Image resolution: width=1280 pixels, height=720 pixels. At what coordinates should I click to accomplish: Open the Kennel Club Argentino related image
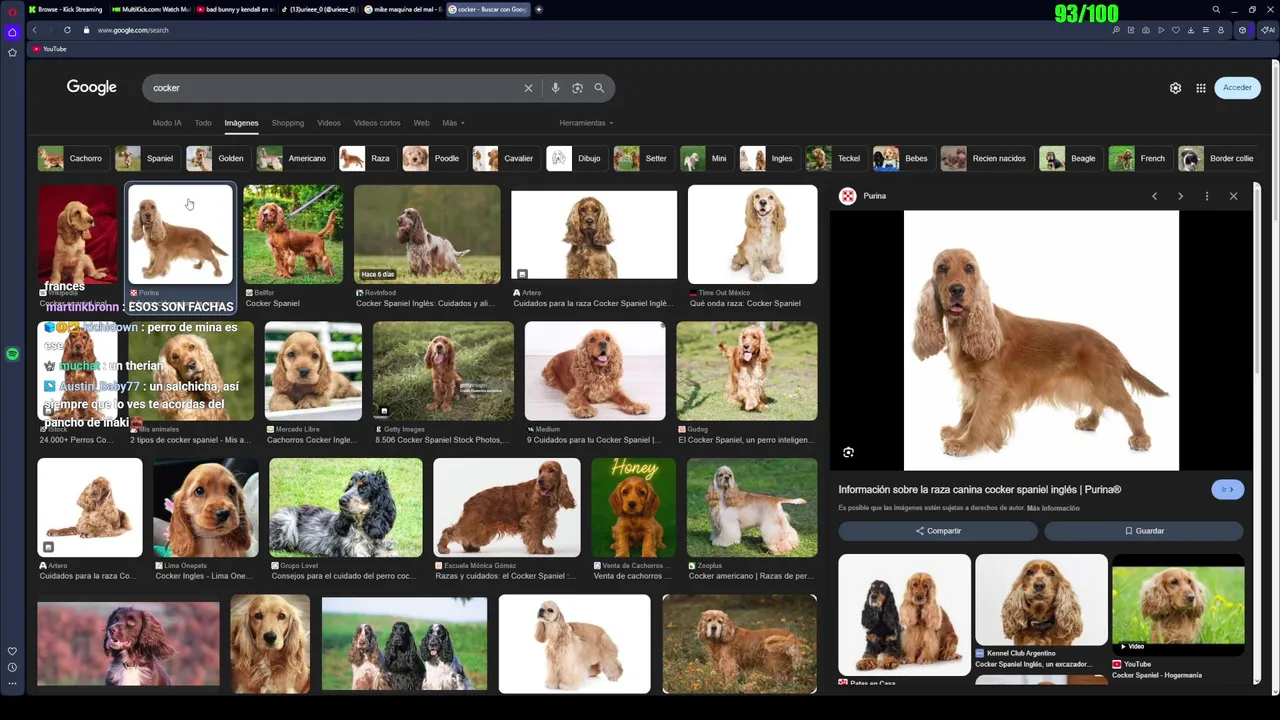[x=1041, y=600]
